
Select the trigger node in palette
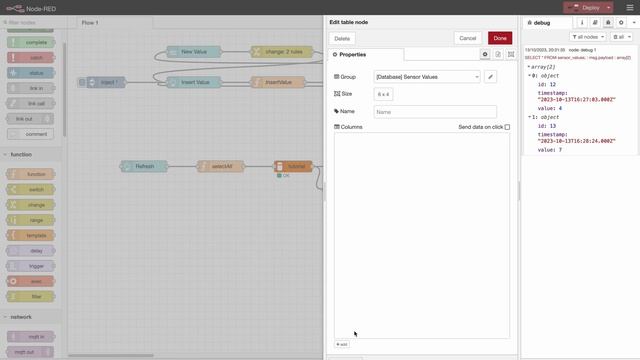click(31, 266)
